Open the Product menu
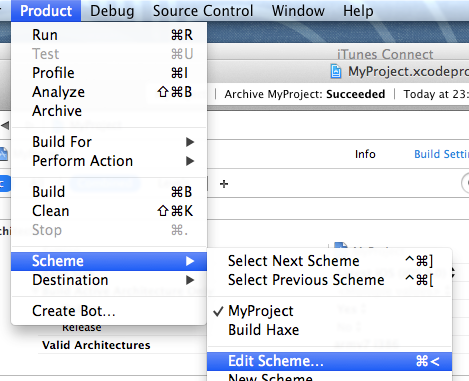Image resolution: width=469 pixels, height=381 pixels. 46,11
